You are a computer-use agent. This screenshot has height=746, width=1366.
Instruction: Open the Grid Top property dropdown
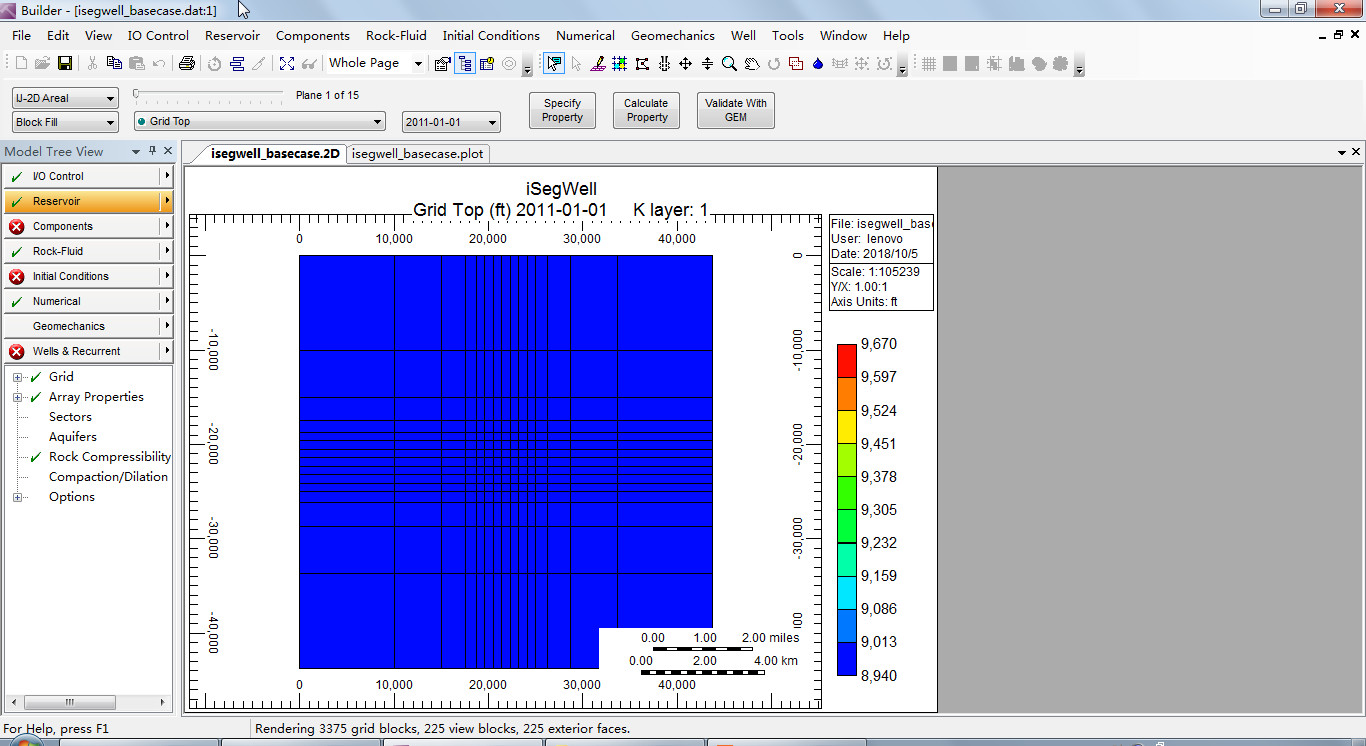259,121
